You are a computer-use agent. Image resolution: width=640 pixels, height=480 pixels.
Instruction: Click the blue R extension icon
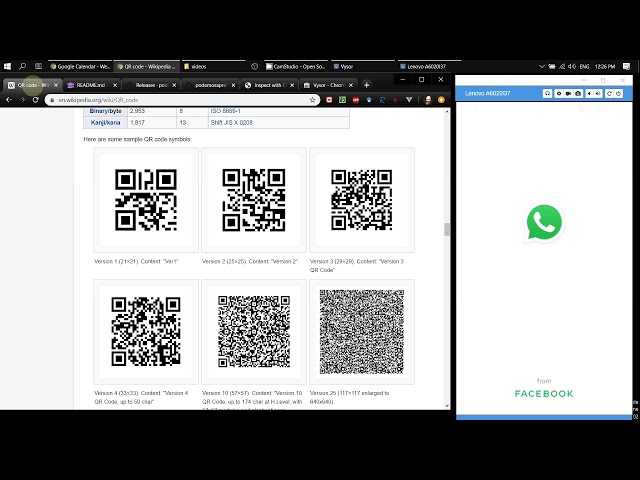382,100
